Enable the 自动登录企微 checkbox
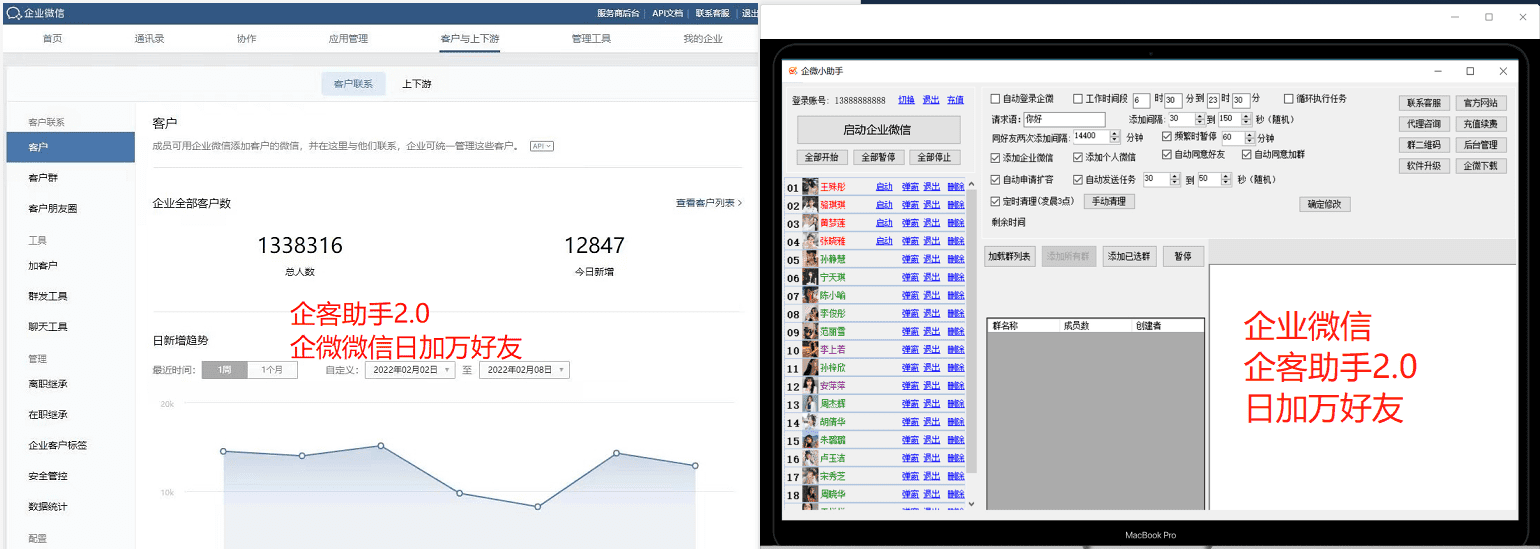1540x549 pixels. coord(995,99)
